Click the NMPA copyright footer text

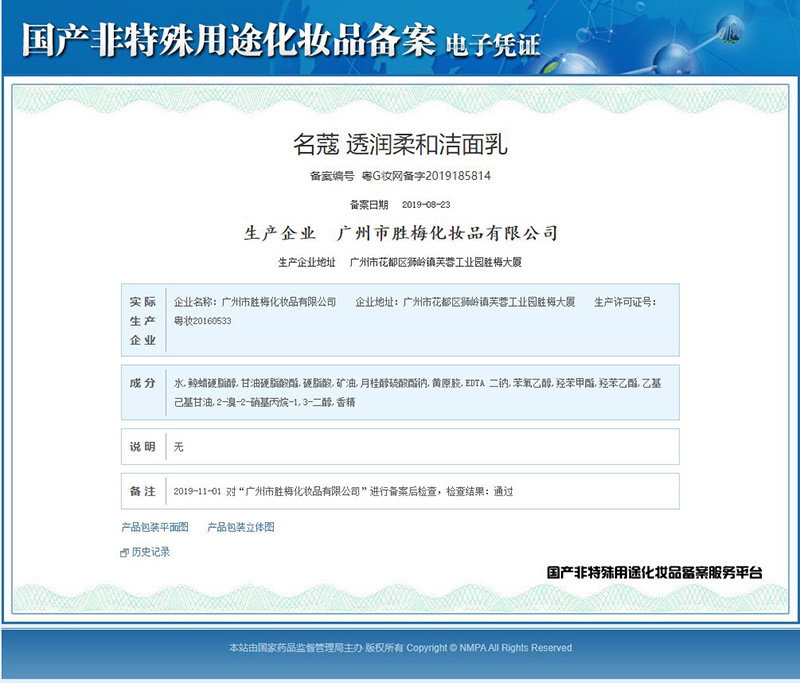click(401, 648)
